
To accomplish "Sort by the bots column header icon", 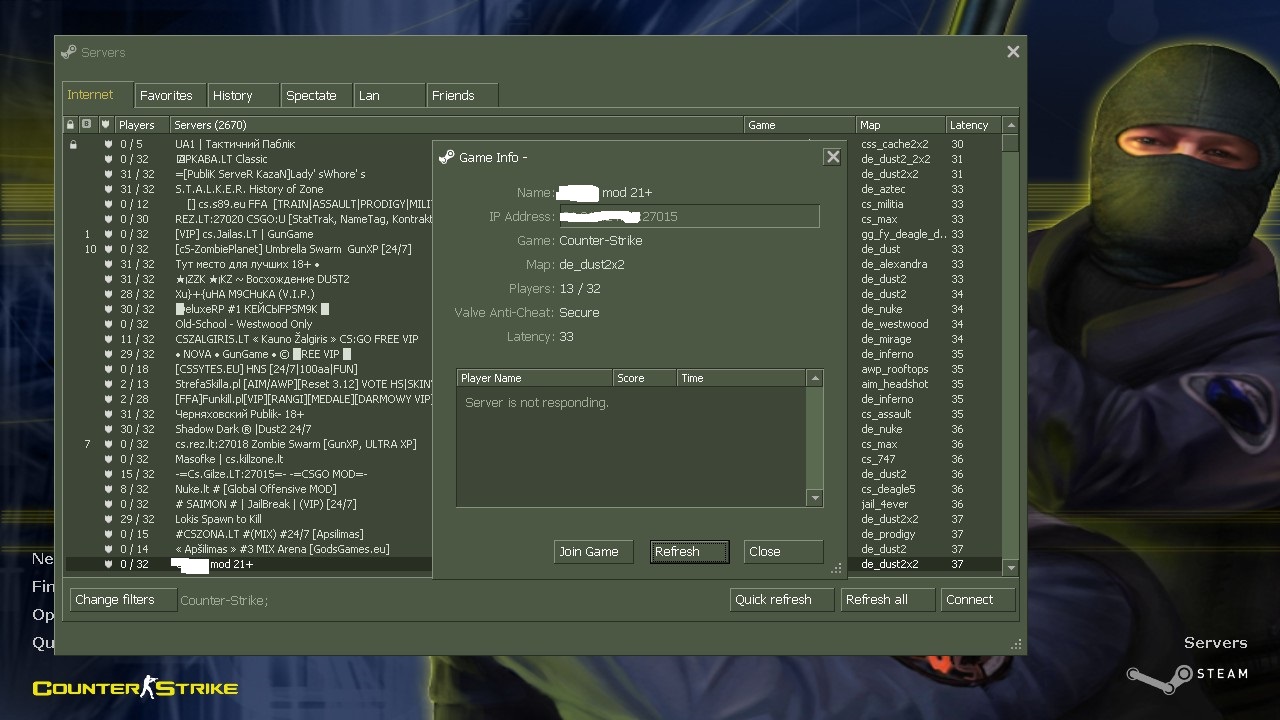I will (x=87, y=125).
